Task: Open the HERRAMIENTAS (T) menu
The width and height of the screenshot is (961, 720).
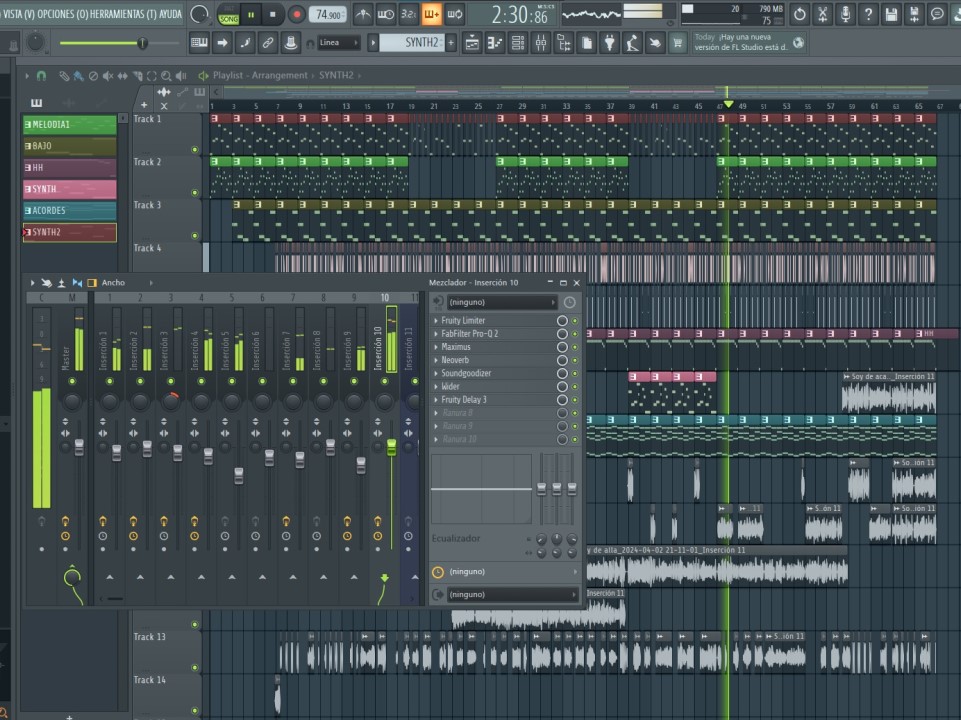Action: [x=124, y=13]
